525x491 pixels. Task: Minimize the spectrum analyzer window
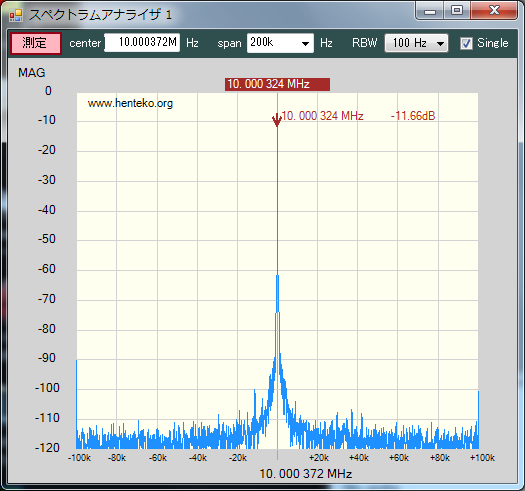(x=430, y=11)
